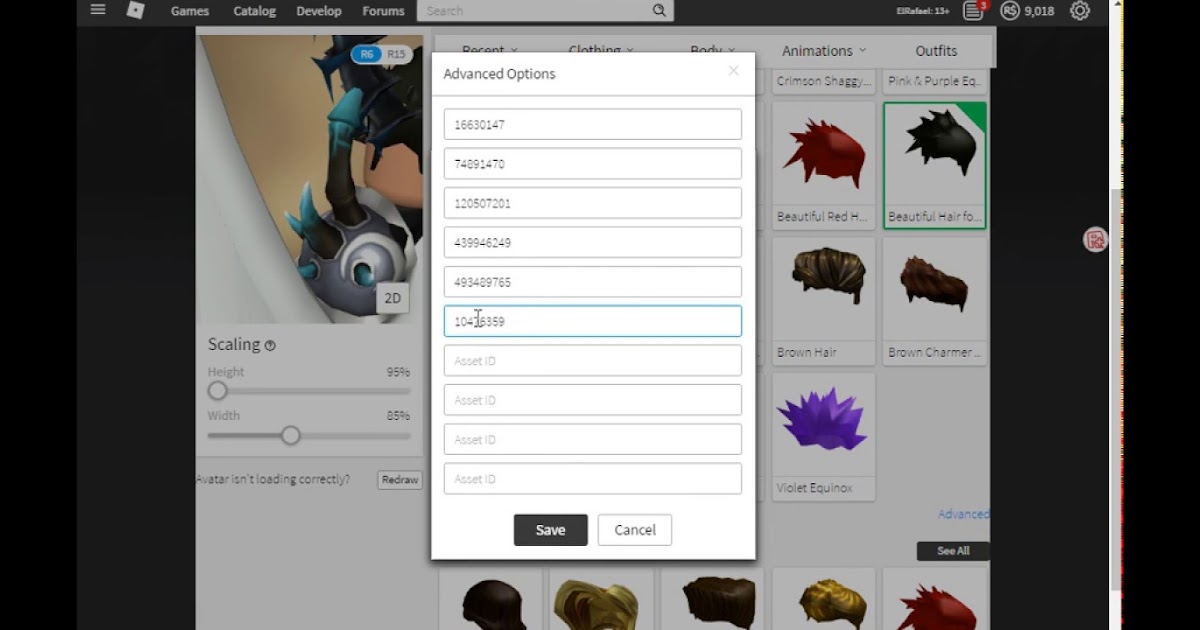This screenshot has height=630, width=1200.
Task: Click the first empty Asset ID field
Action: click(x=593, y=360)
